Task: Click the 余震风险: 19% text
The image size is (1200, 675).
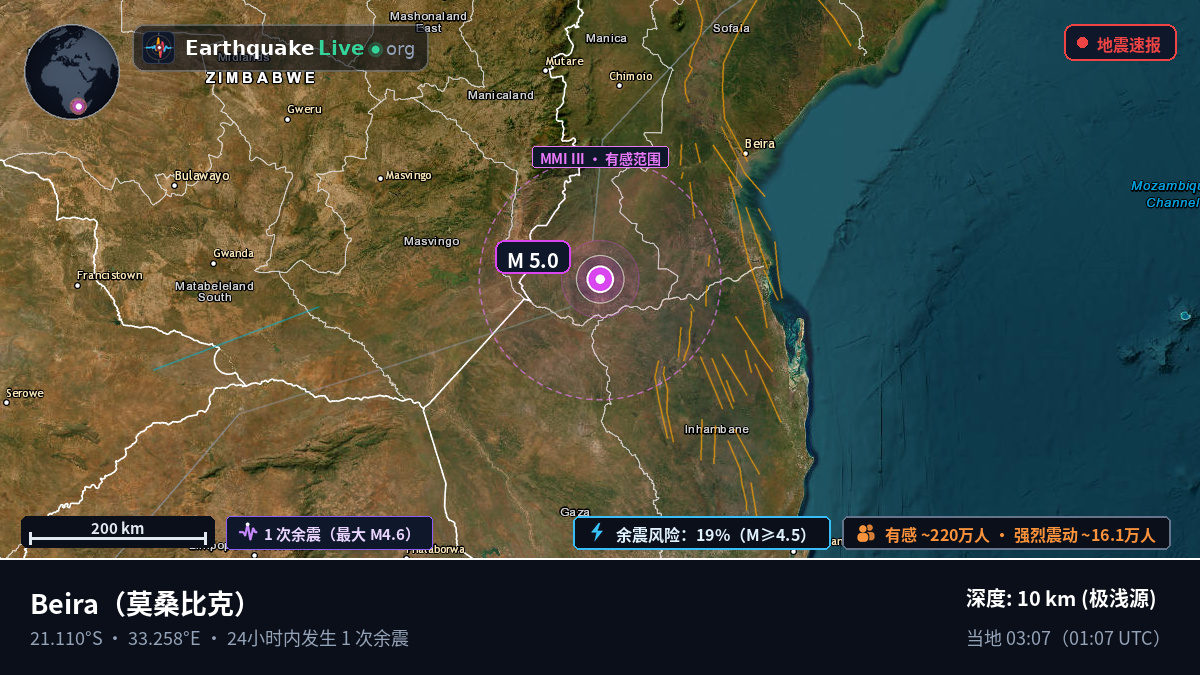Action: (711, 534)
